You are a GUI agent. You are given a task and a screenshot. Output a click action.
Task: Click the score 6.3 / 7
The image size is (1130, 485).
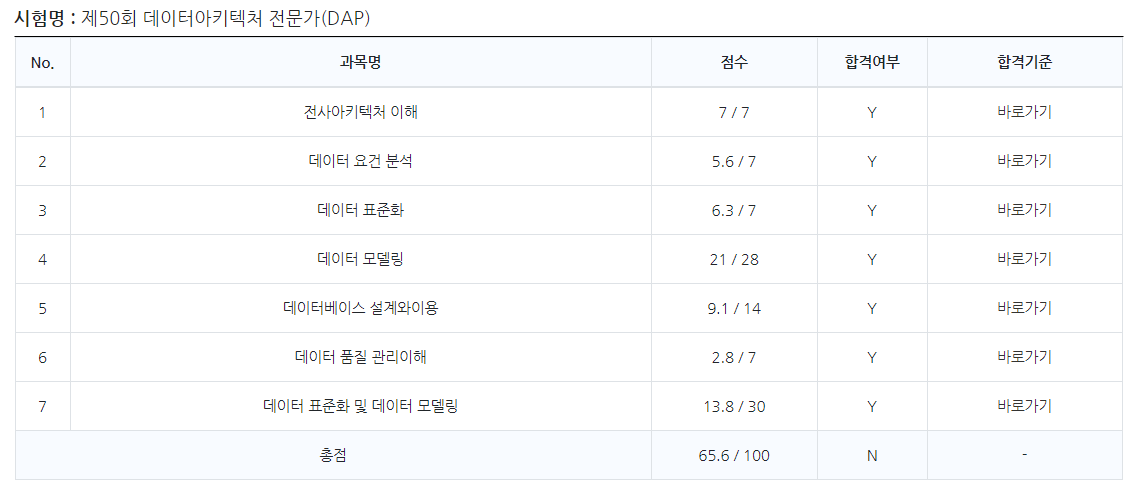click(x=734, y=210)
